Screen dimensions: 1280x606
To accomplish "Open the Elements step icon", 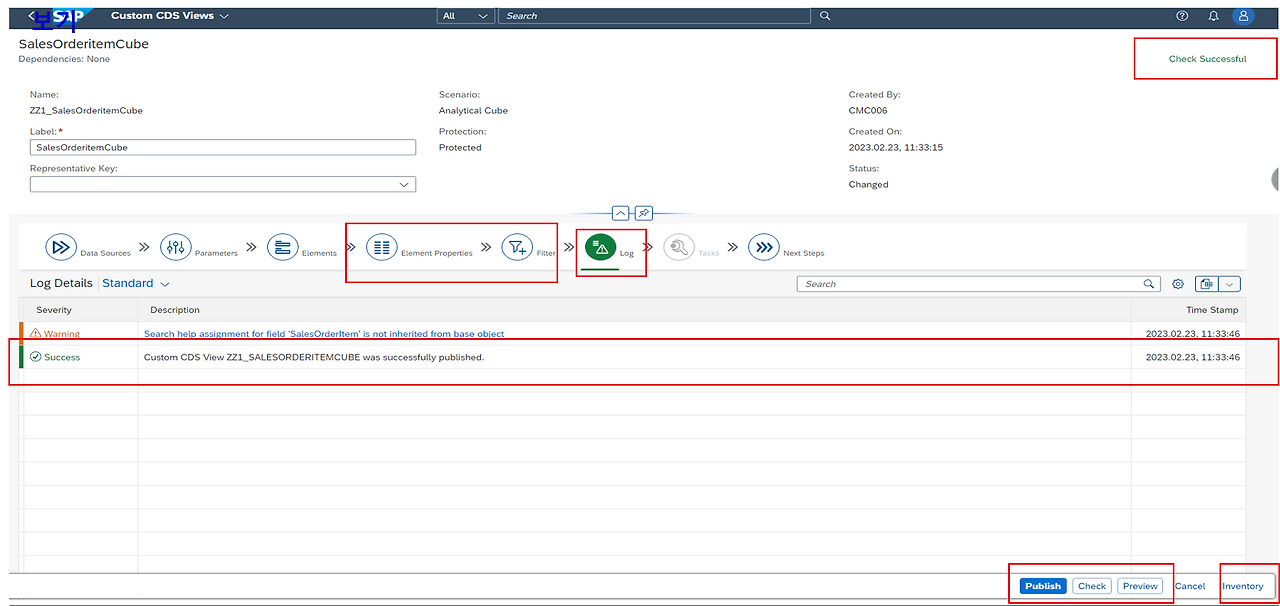I will (x=283, y=247).
